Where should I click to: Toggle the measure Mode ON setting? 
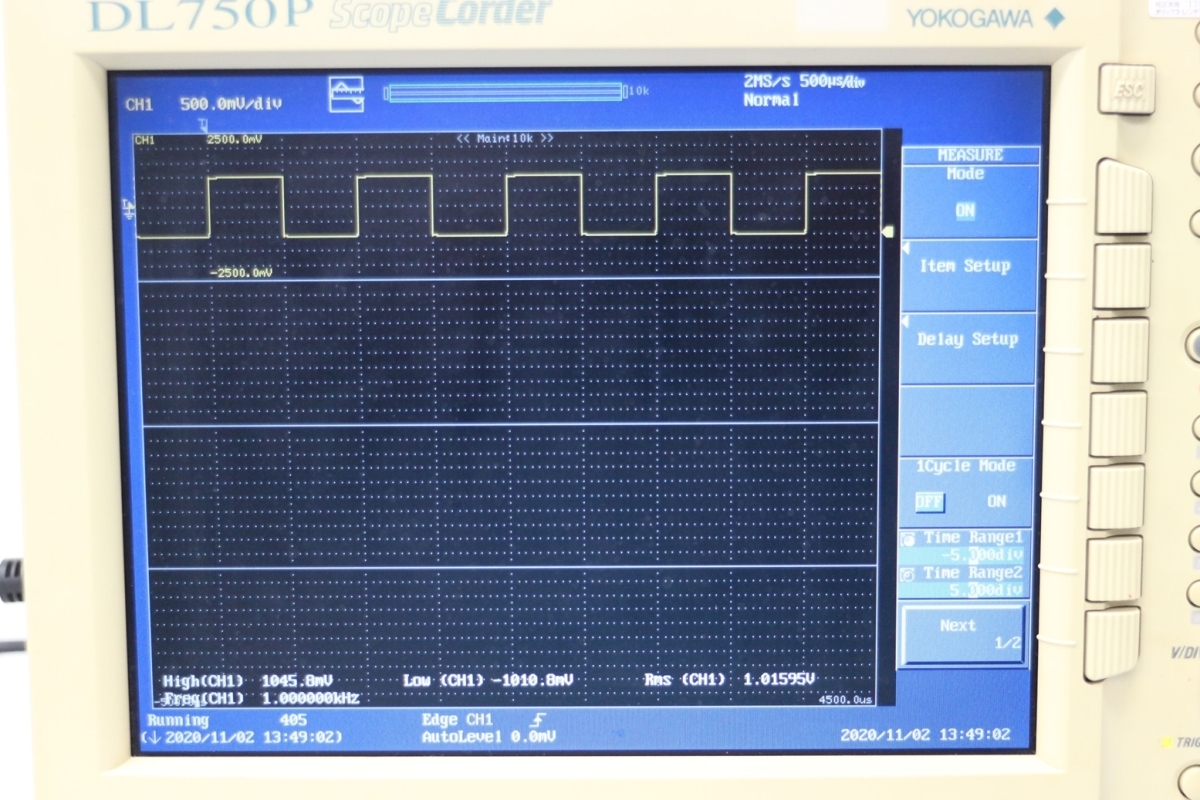tap(965, 211)
